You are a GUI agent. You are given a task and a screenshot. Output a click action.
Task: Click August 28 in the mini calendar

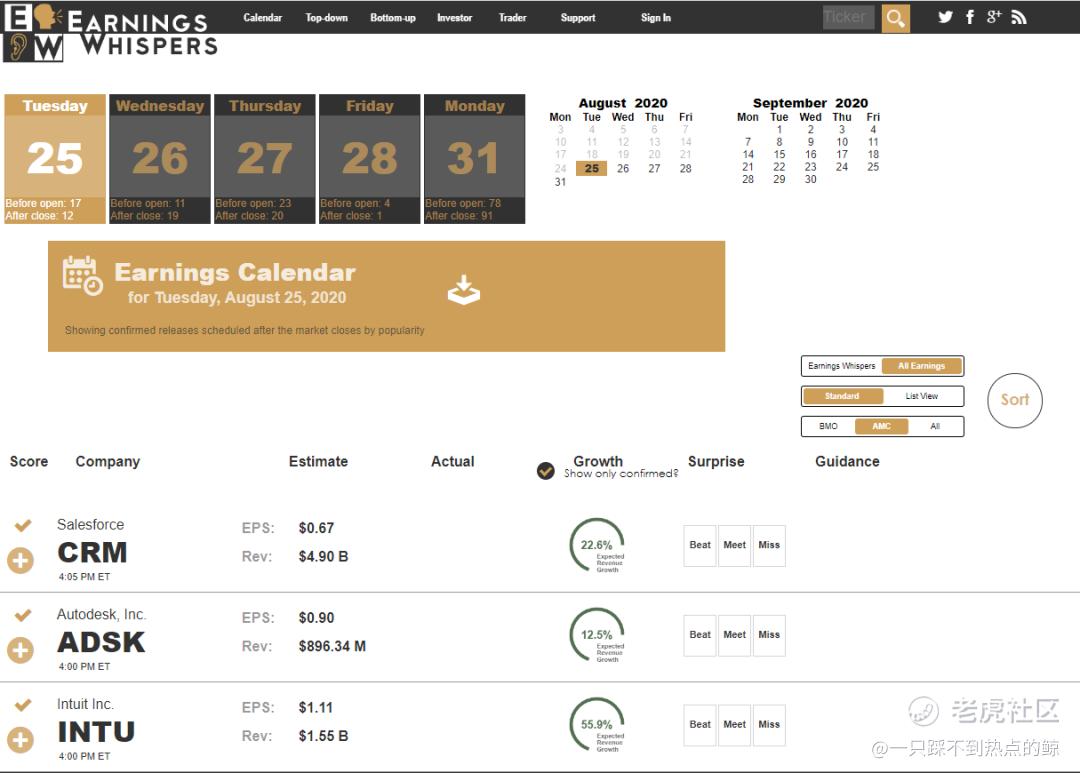pos(685,168)
